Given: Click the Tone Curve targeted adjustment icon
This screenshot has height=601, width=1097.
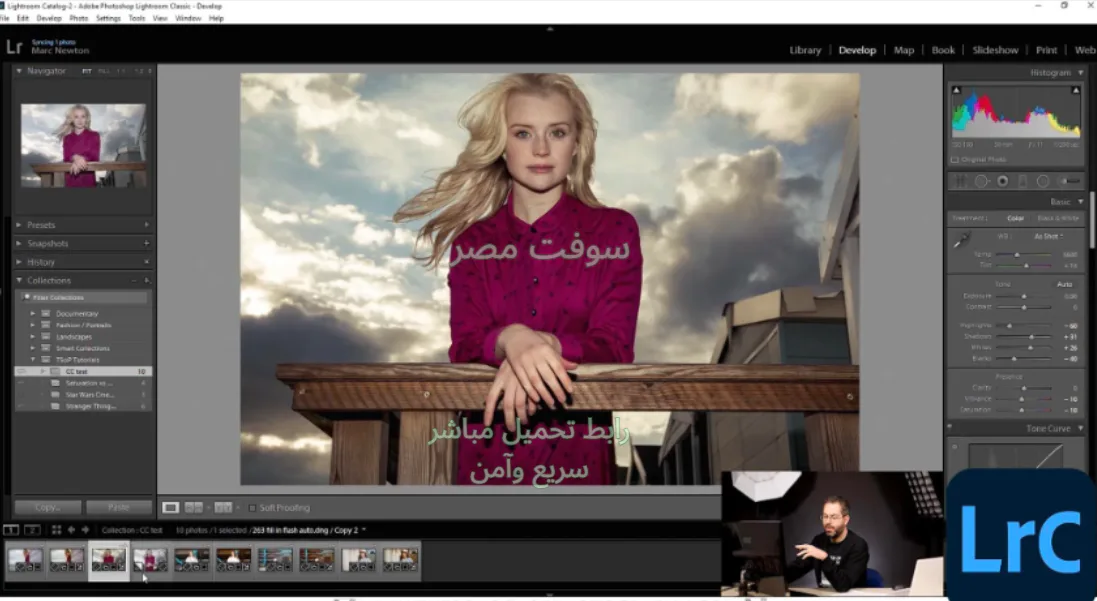Looking at the screenshot, I should coord(955,446).
